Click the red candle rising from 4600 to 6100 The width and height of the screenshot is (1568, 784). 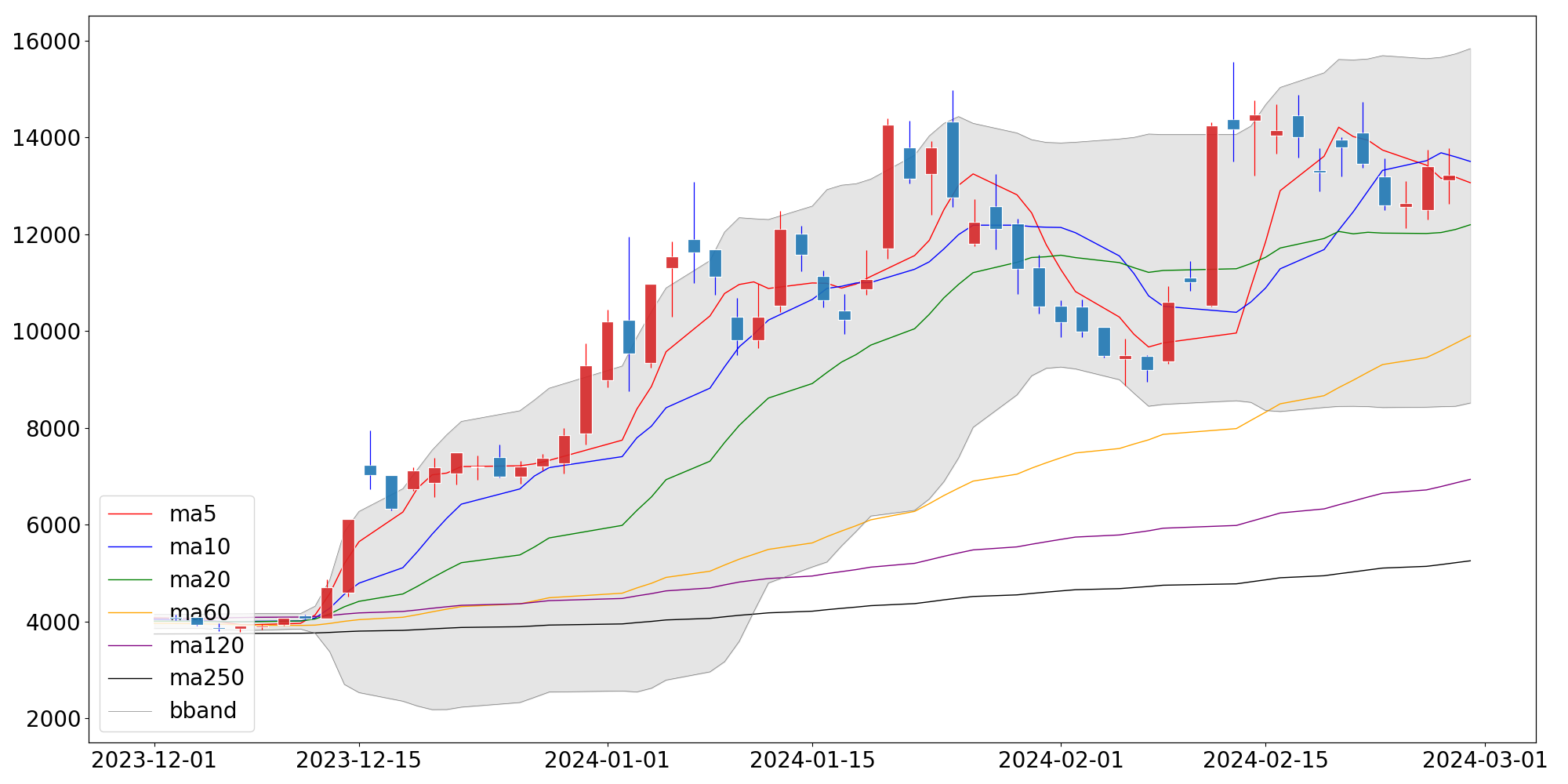[x=348, y=556]
